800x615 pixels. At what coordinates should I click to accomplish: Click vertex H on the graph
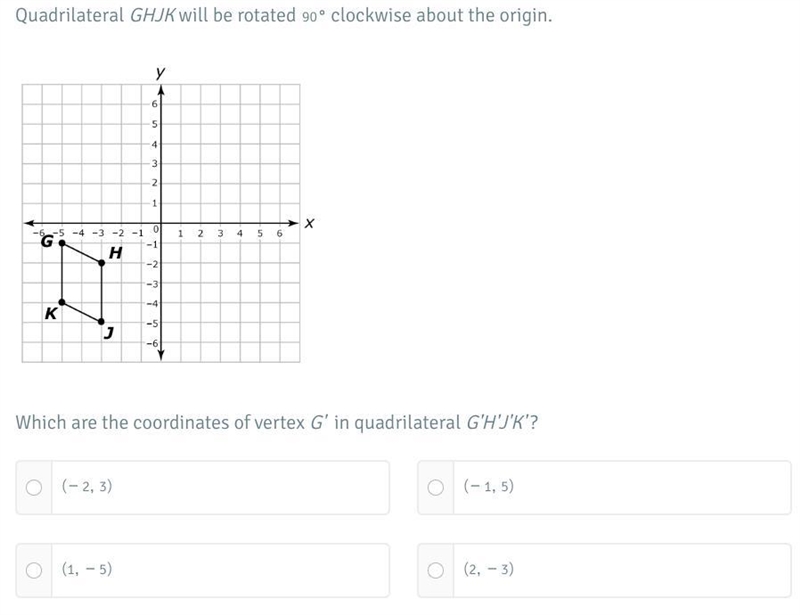pyautogui.click(x=102, y=263)
